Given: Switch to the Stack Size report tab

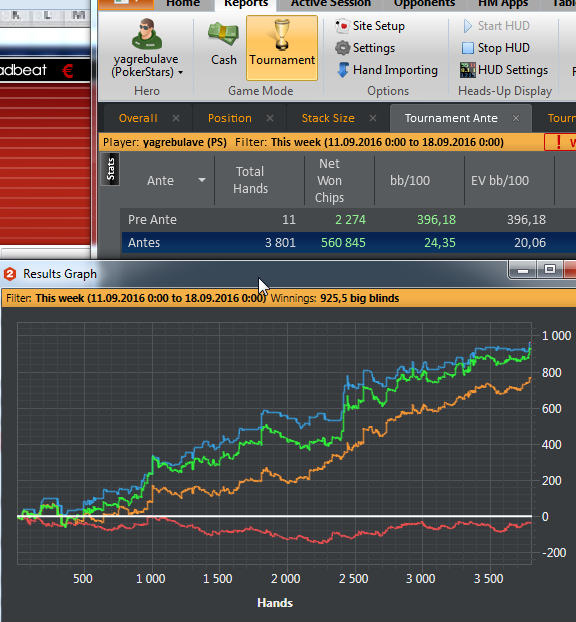Looking at the screenshot, I should pyautogui.click(x=328, y=118).
